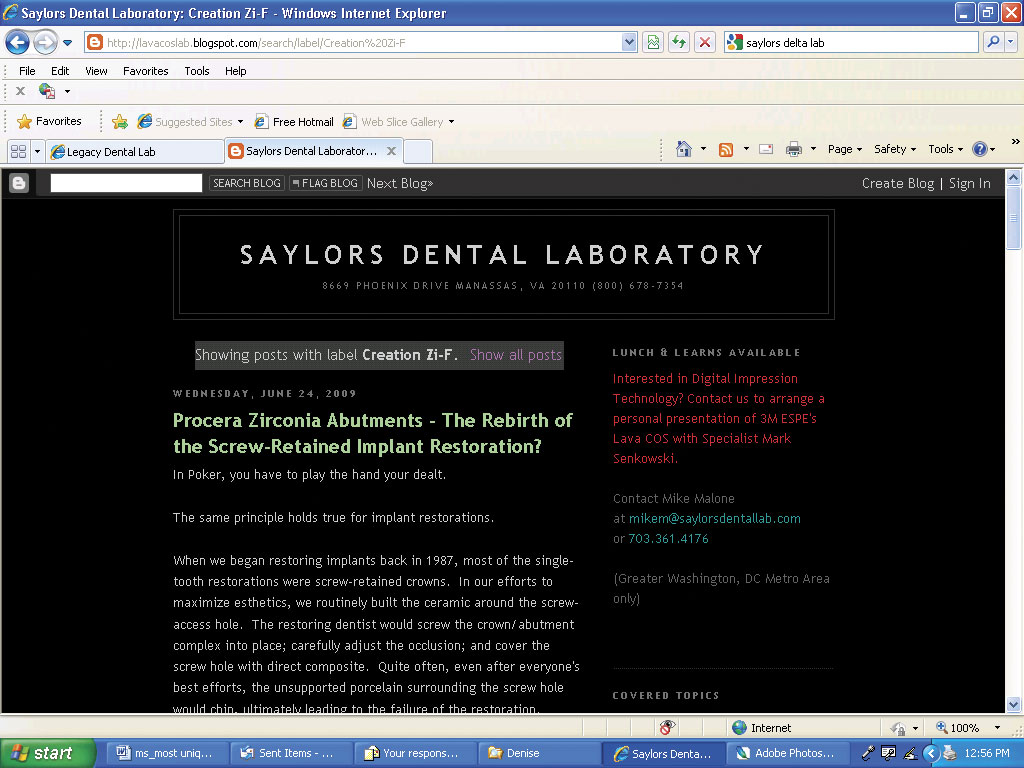Click the SEARCH BLOG button

point(246,183)
